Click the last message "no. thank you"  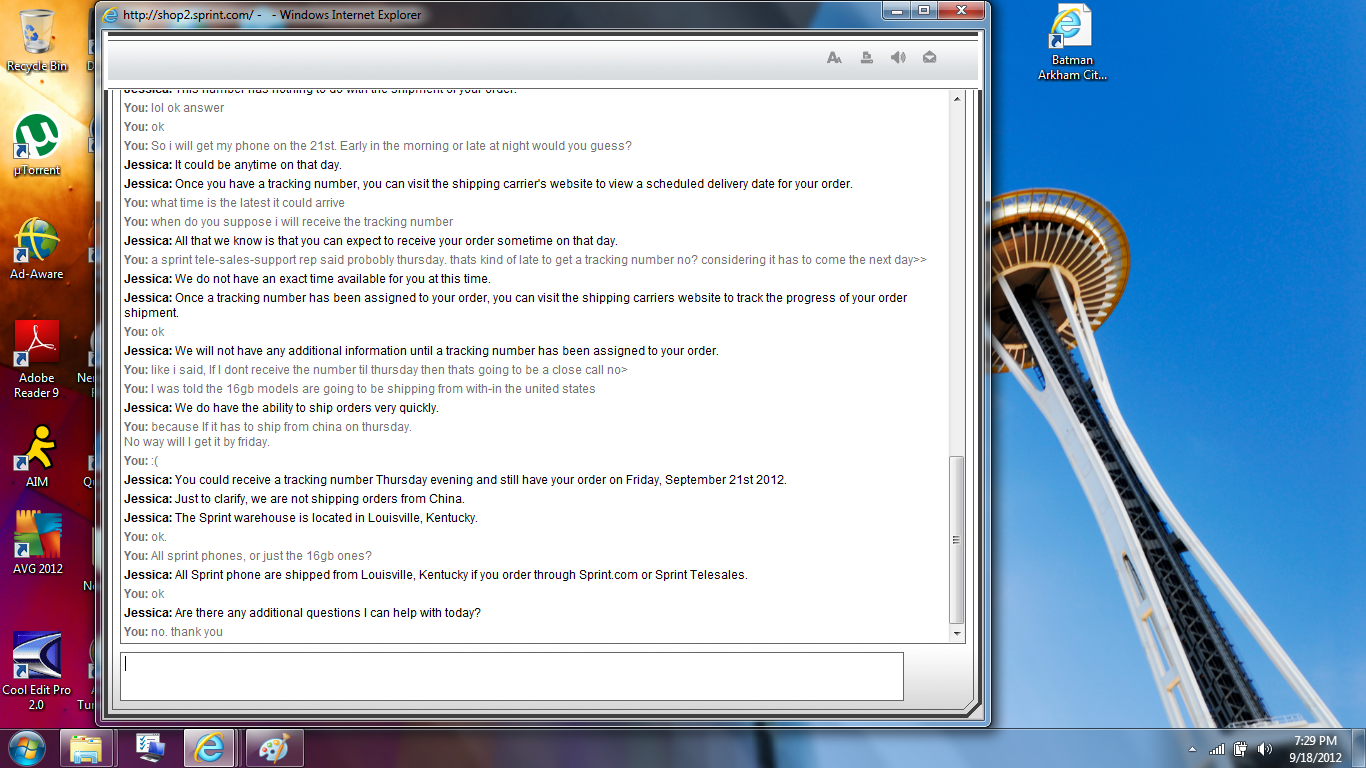tap(187, 632)
